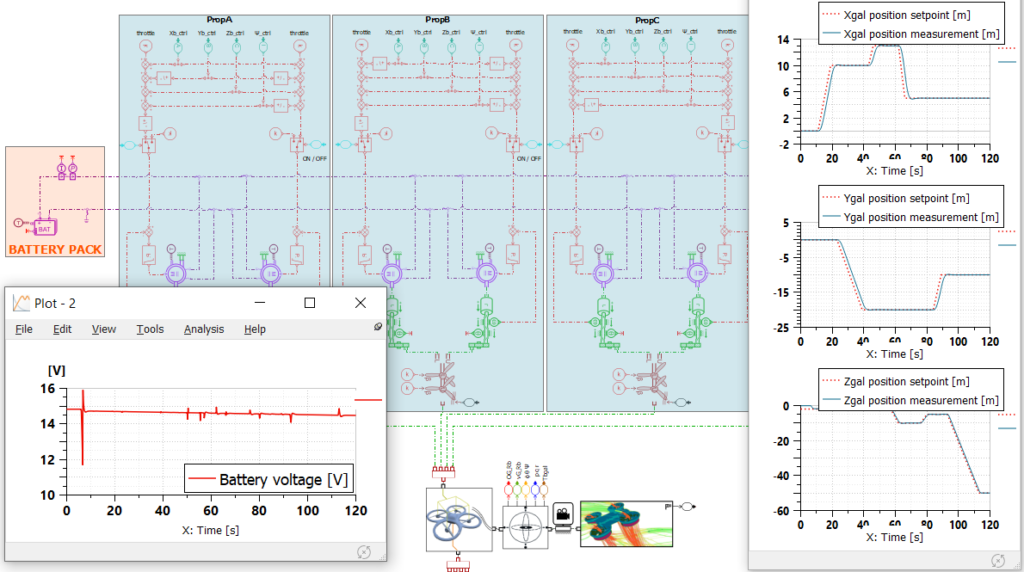The width and height of the screenshot is (1024, 572).
Task: Click the Ygal position measurement [m] legend entry
Action: pyautogui.click(x=911, y=217)
